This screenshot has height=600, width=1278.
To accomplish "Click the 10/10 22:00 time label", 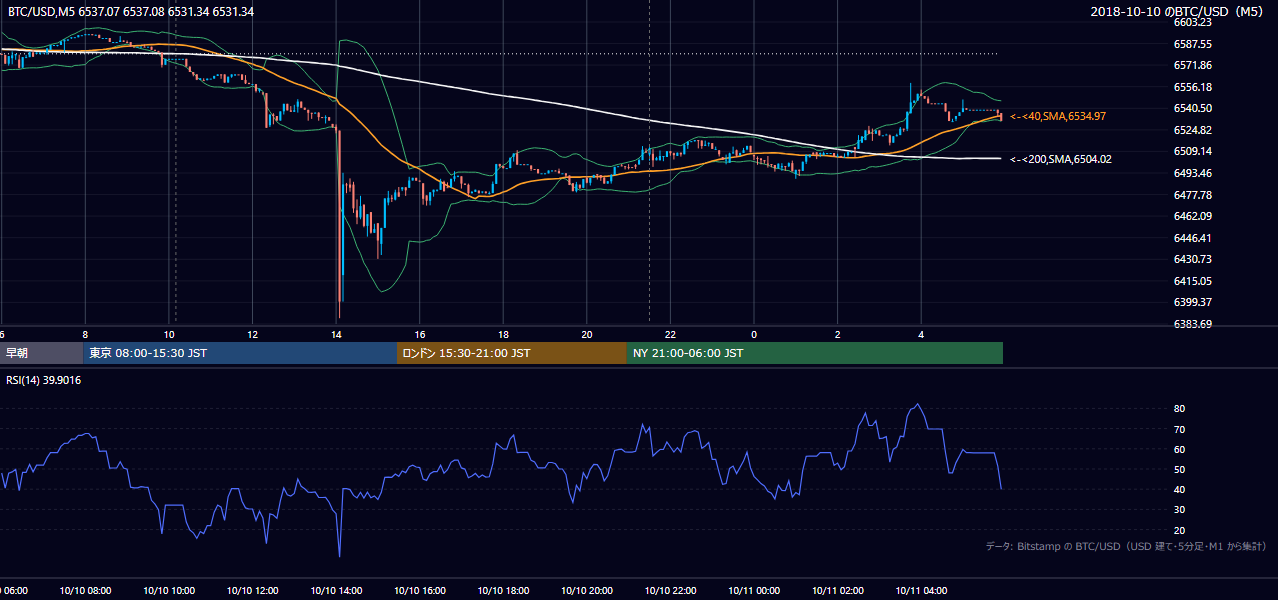I will coord(671,591).
